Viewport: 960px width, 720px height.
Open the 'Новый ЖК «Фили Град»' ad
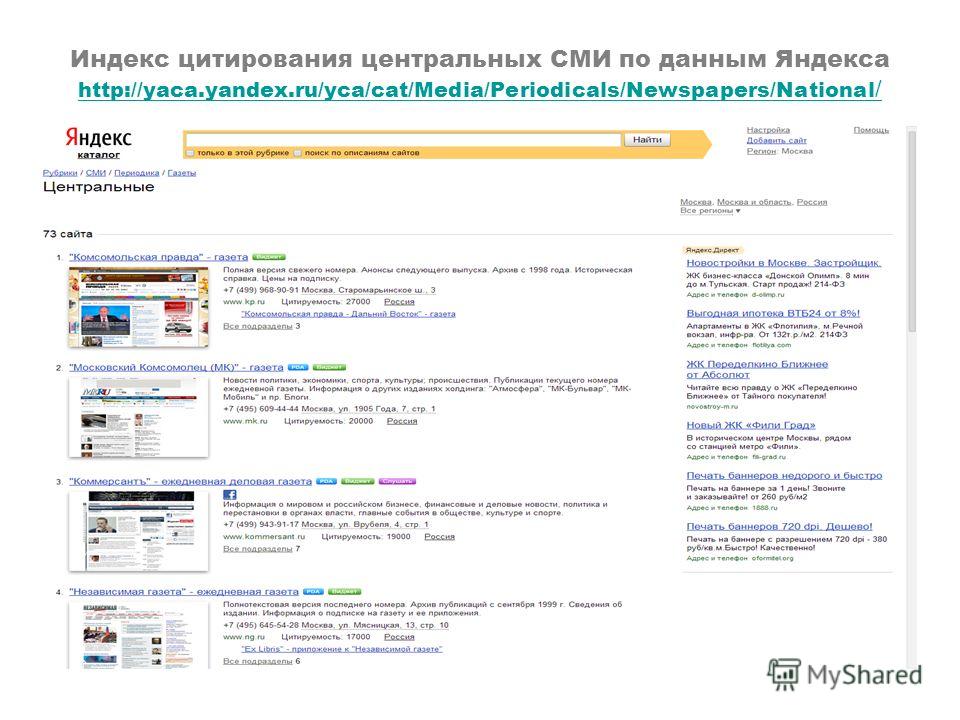(751, 425)
